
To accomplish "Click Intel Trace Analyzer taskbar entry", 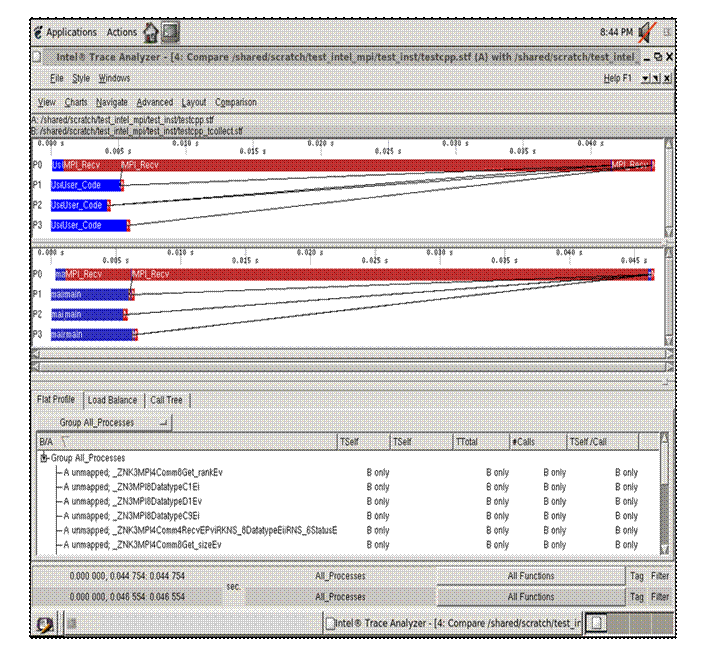I will tap(453, 623).
